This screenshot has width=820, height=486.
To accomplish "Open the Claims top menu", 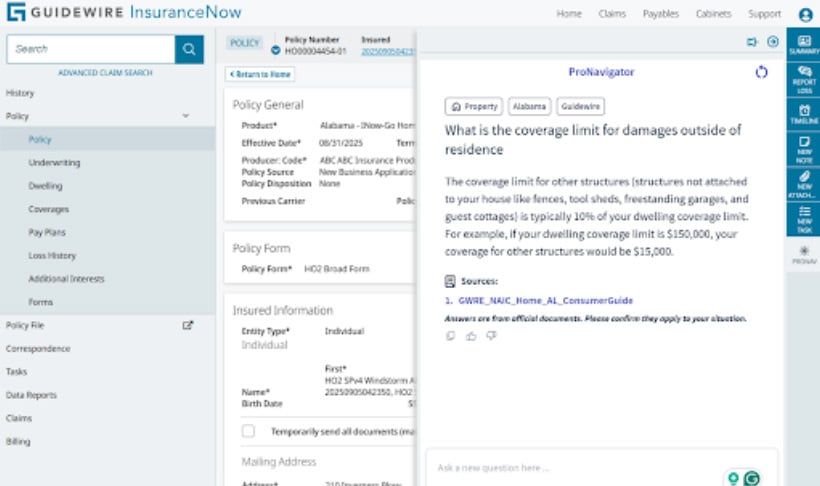I will (x=612, y=14).
